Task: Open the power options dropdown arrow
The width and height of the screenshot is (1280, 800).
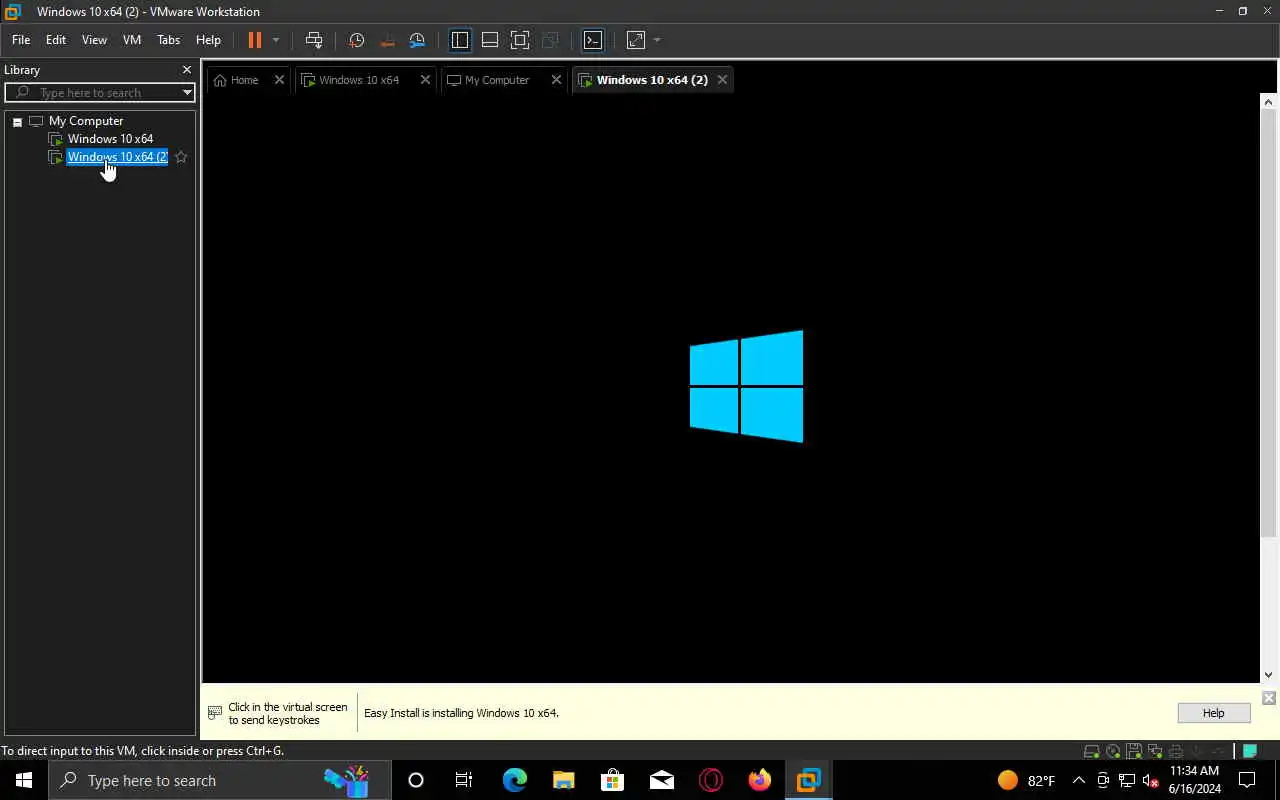Action: point(276,40)
